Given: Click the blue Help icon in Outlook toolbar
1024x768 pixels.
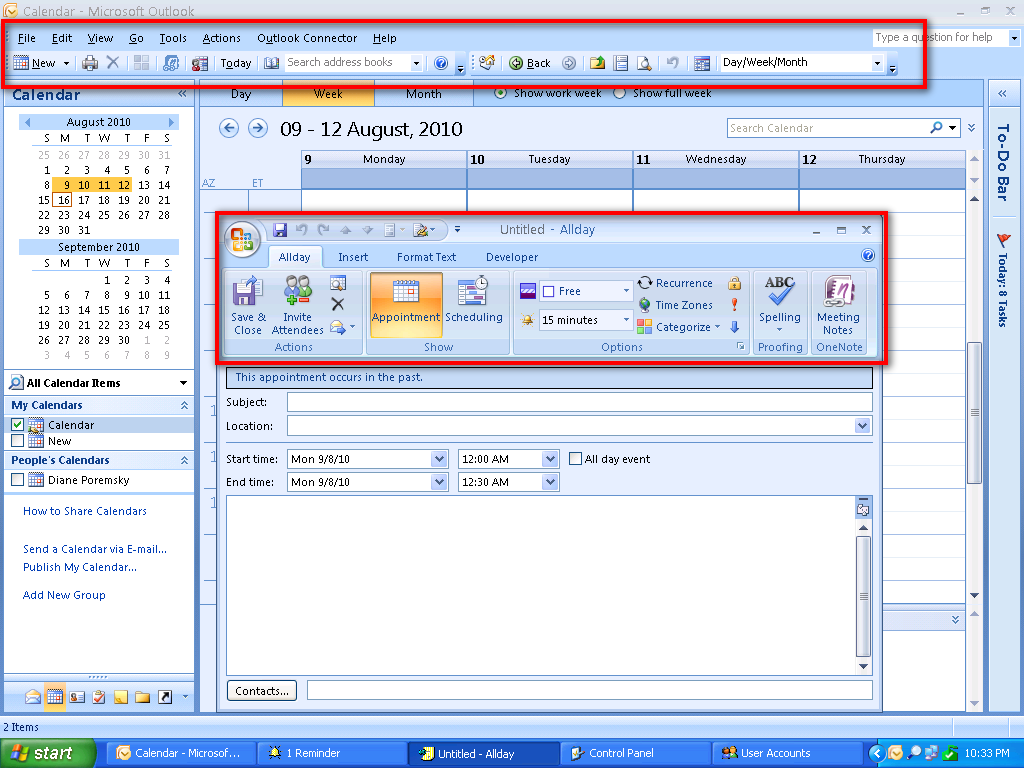Looking at the screenshot, I should [x=441, y=63].
